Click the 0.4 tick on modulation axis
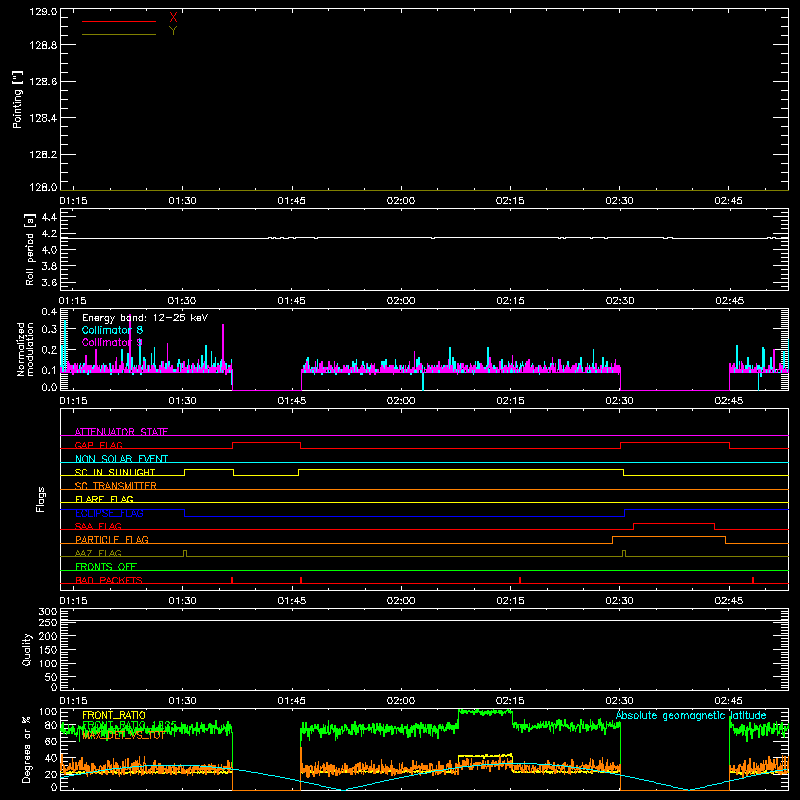The image size is (800, 800). pos(49,312)
